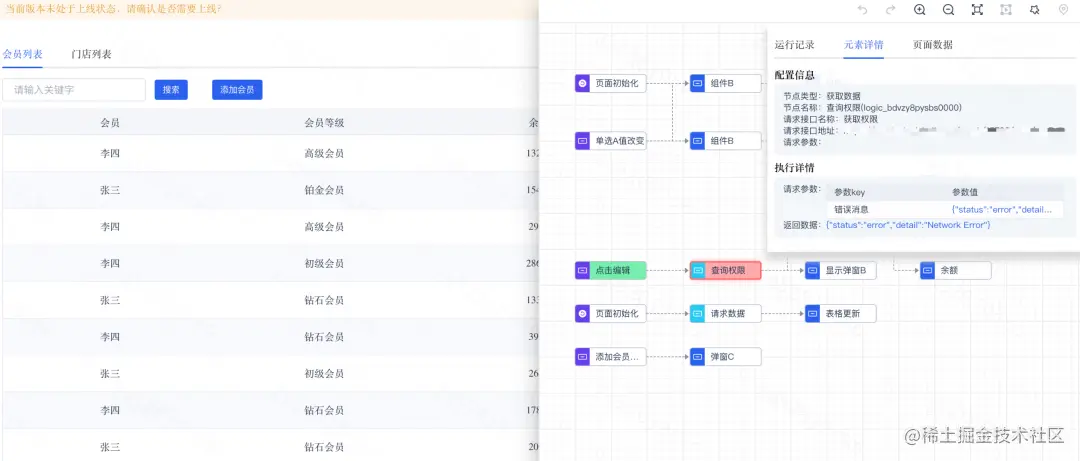Click the 参数值 table header
This screenshot has width=1080, height=461.
coord(965,192)
